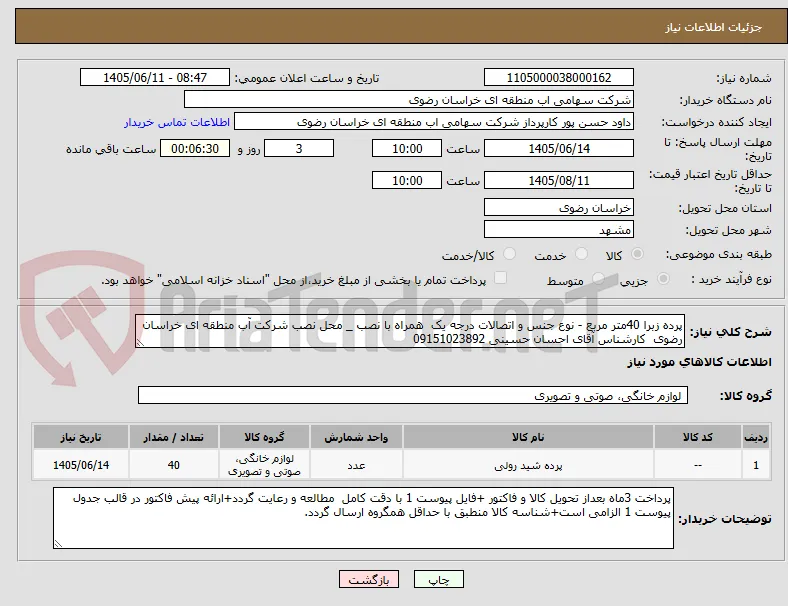Select the خدمت radio button

[581, 254]
